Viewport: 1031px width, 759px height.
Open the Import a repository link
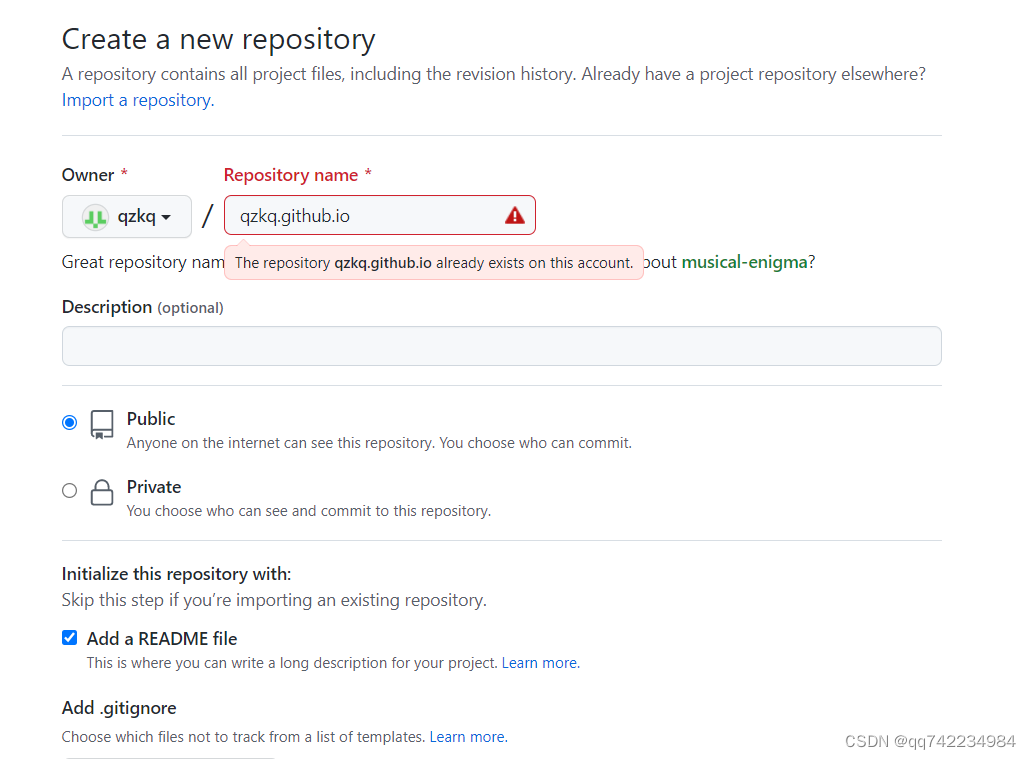click(x=137, y=100)
